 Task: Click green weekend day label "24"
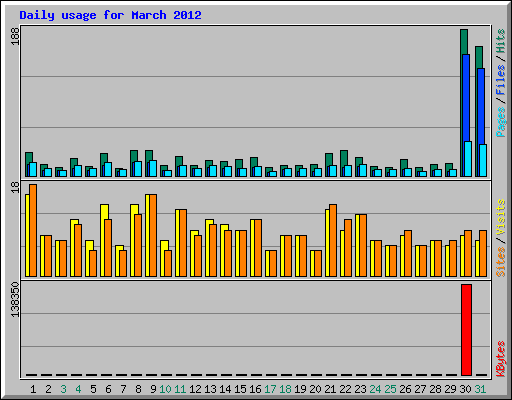375,389
